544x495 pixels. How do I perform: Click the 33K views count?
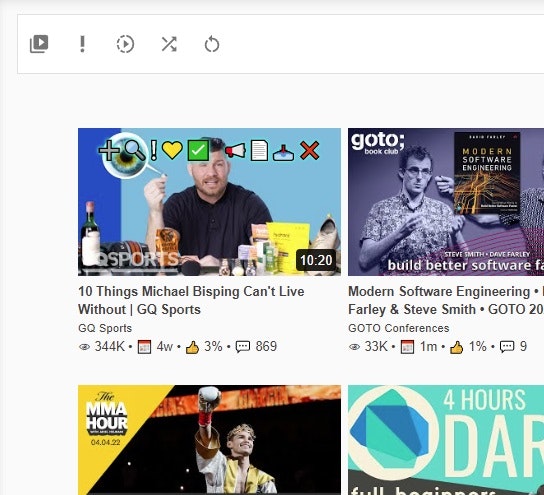(376, 347)
